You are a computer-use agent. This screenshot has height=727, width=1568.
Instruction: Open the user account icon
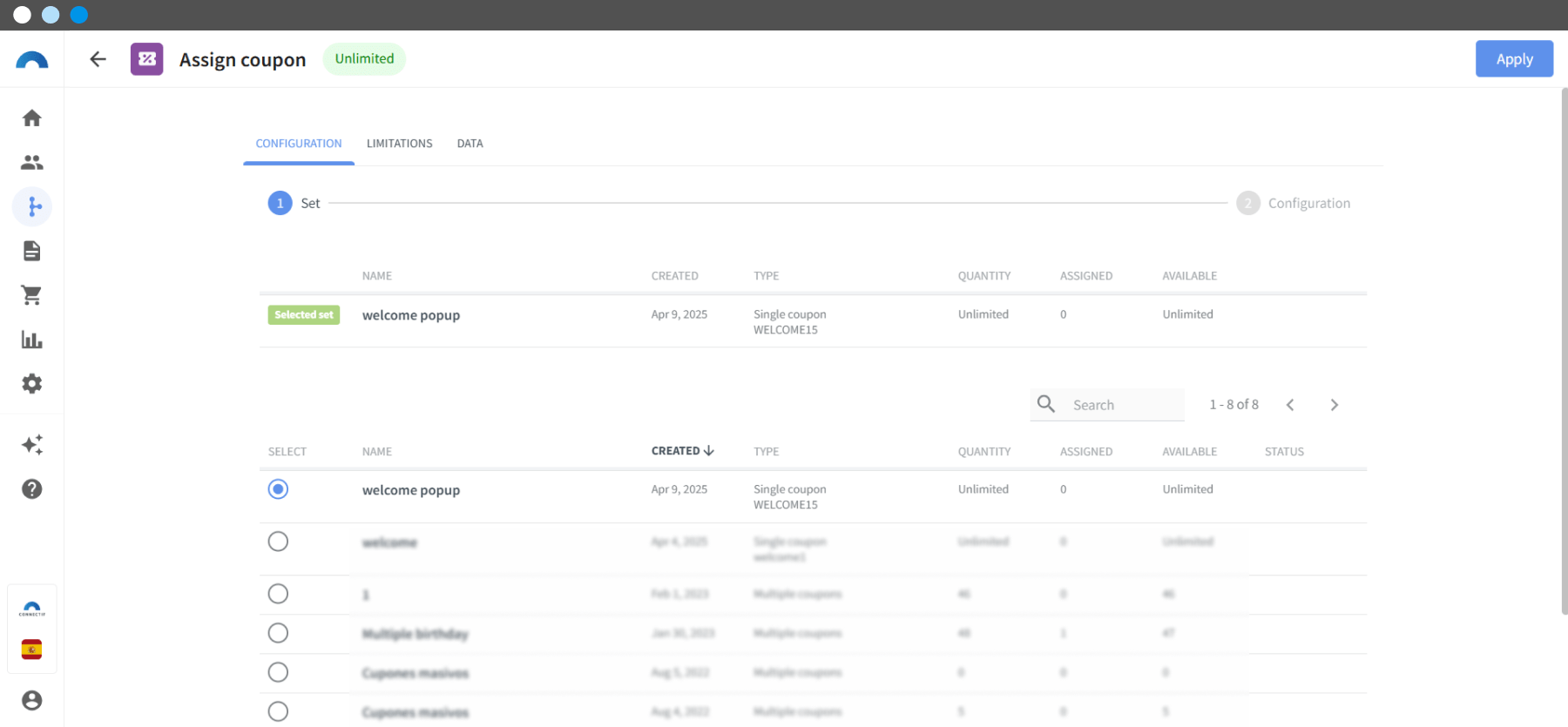pyautogui.click(x=32, y=701)
